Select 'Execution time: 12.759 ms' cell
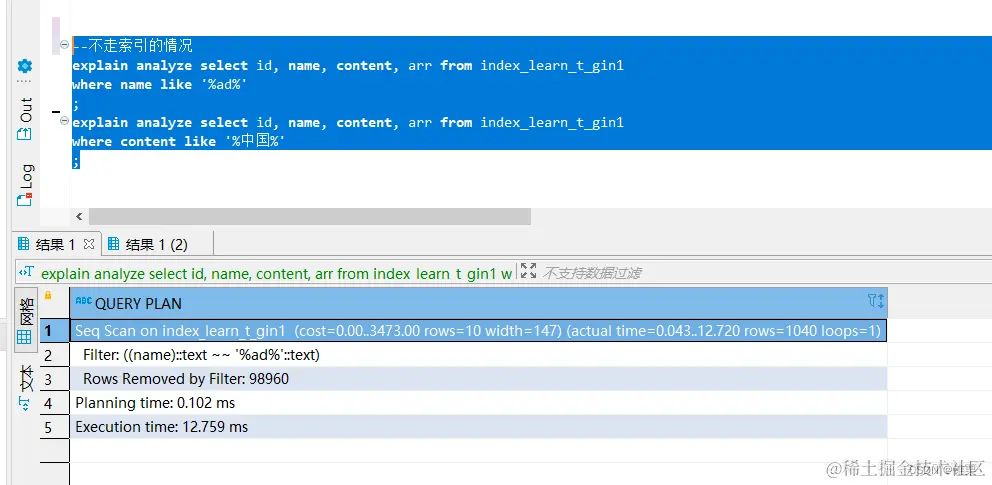992x485 pixels. [x=478, y=427]
